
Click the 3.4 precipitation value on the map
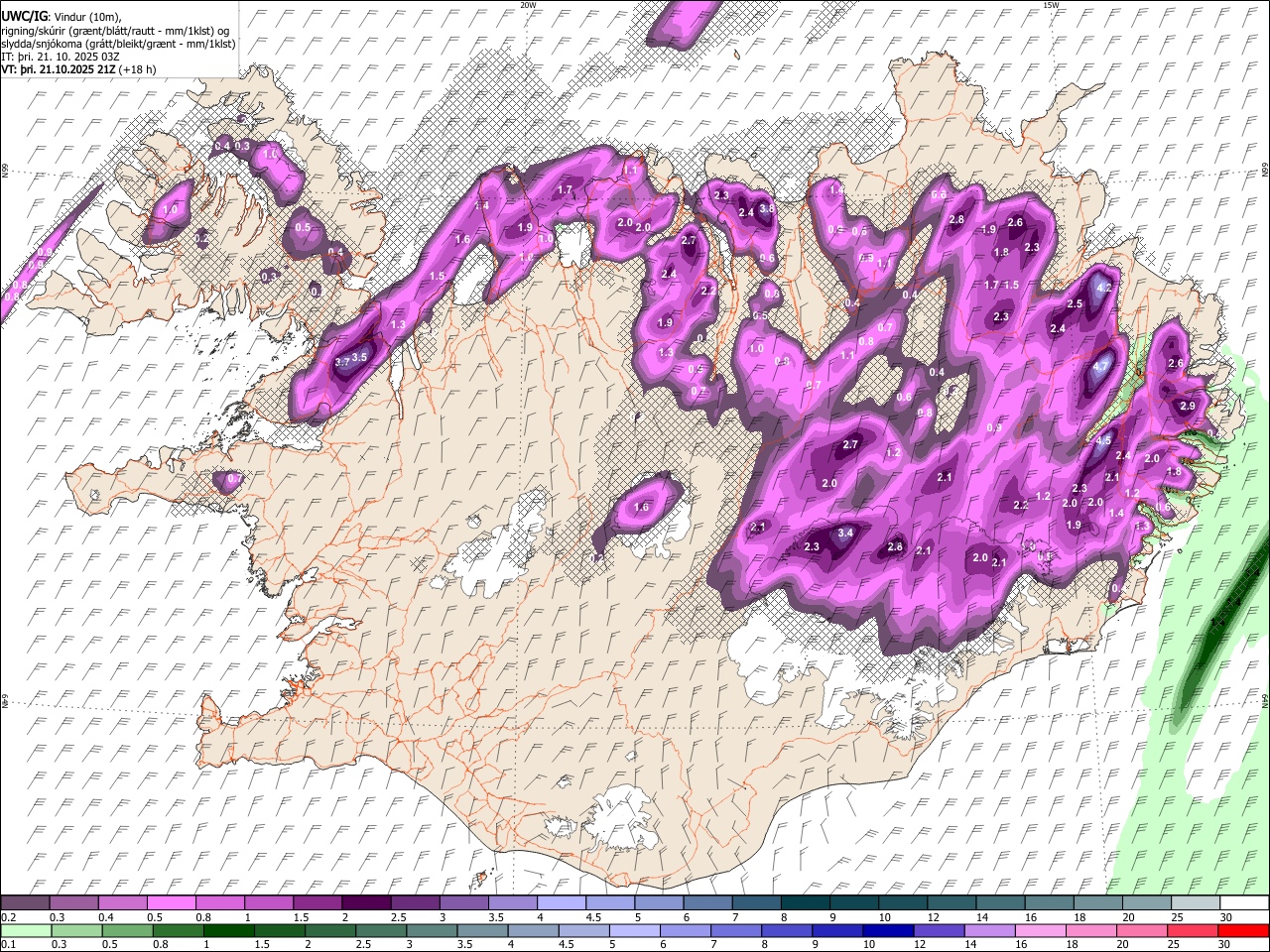pos(845,533)
